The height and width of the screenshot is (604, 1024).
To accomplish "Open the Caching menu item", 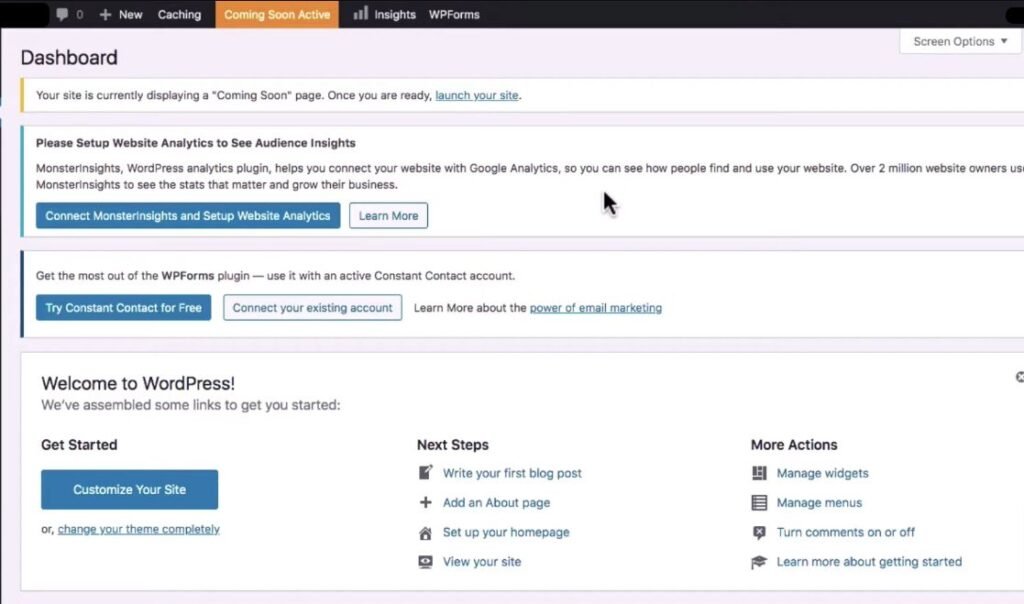I will pyautogui.click(x=179, y=14).
